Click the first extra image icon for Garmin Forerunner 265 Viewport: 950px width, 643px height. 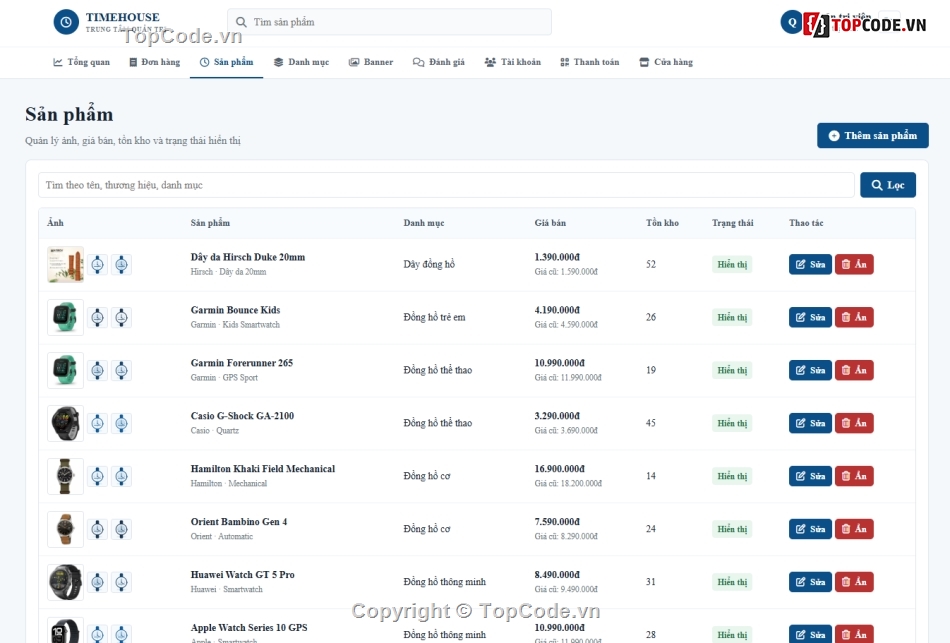coord(98,370)
